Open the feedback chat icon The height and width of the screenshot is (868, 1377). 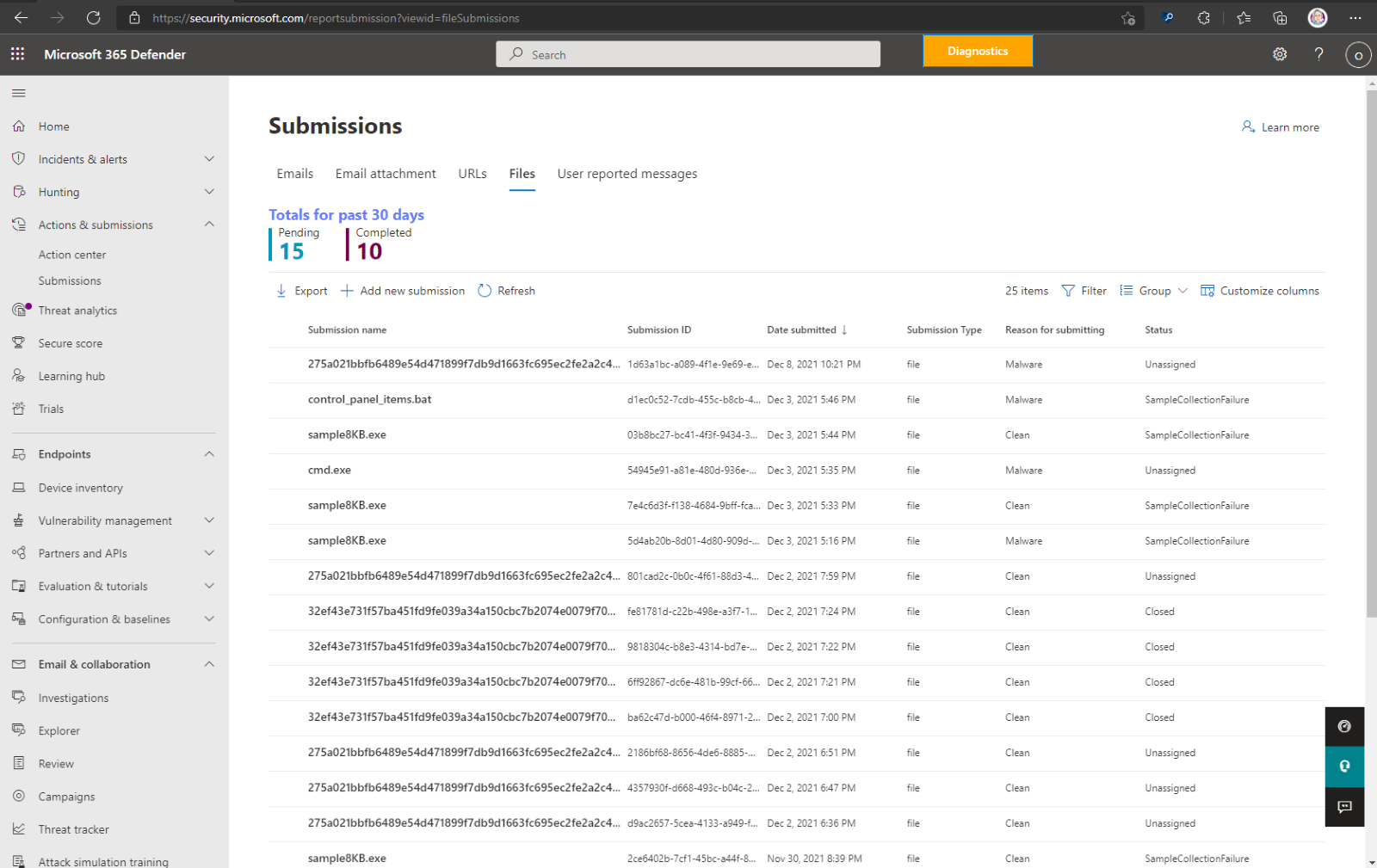pyautogui.click(x=1344, y=807)
